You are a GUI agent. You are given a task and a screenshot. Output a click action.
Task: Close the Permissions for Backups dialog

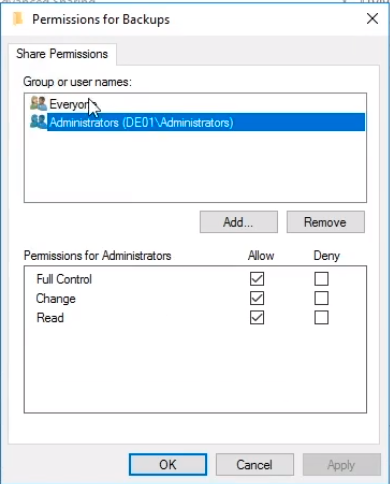tap(372, 19)
